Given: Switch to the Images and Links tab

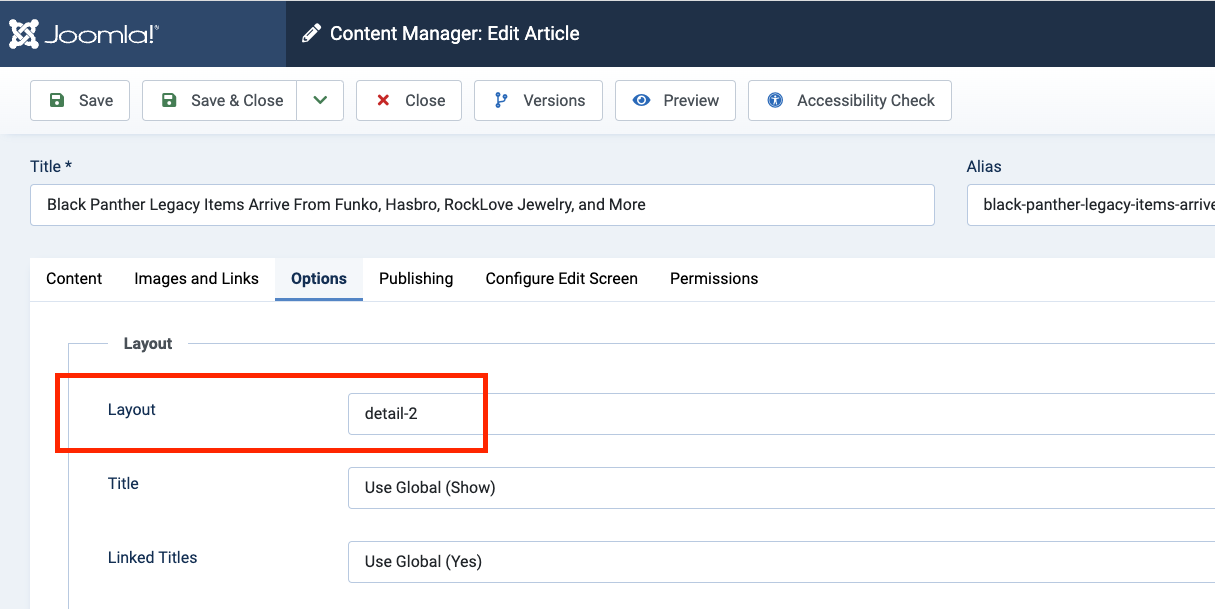Looking at the screenshot, I should pos(196,279).
